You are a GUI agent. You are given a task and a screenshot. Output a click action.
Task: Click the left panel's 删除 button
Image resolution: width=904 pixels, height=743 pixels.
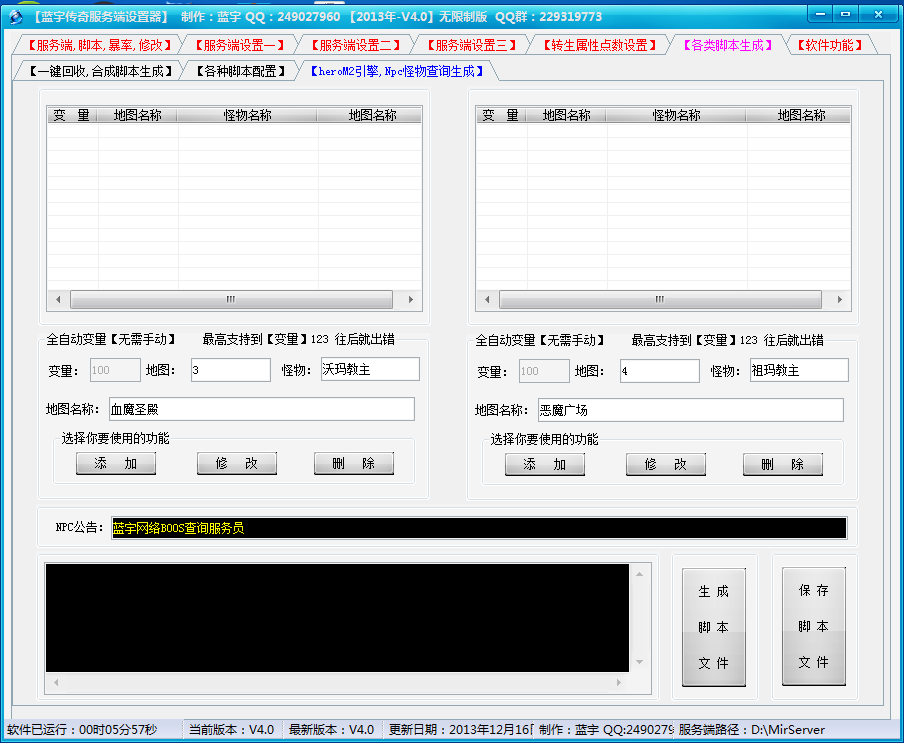354,463
